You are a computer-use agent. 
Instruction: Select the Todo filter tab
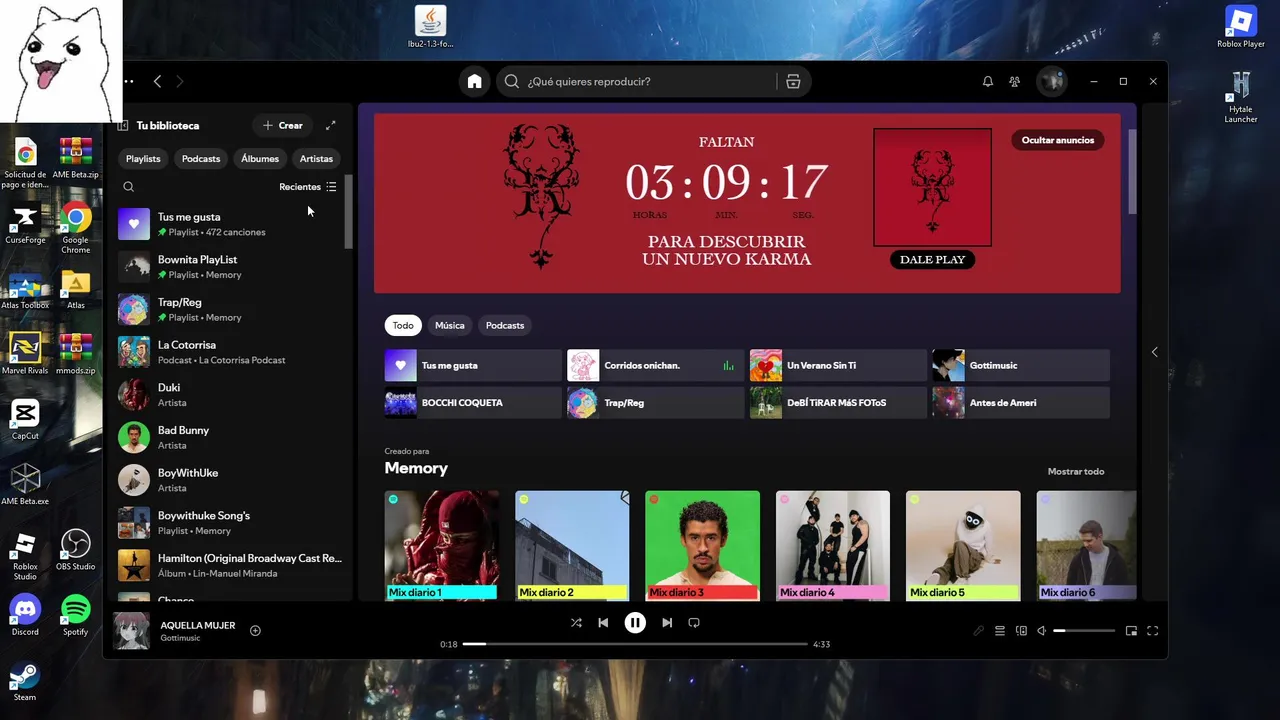coord(403,325)
